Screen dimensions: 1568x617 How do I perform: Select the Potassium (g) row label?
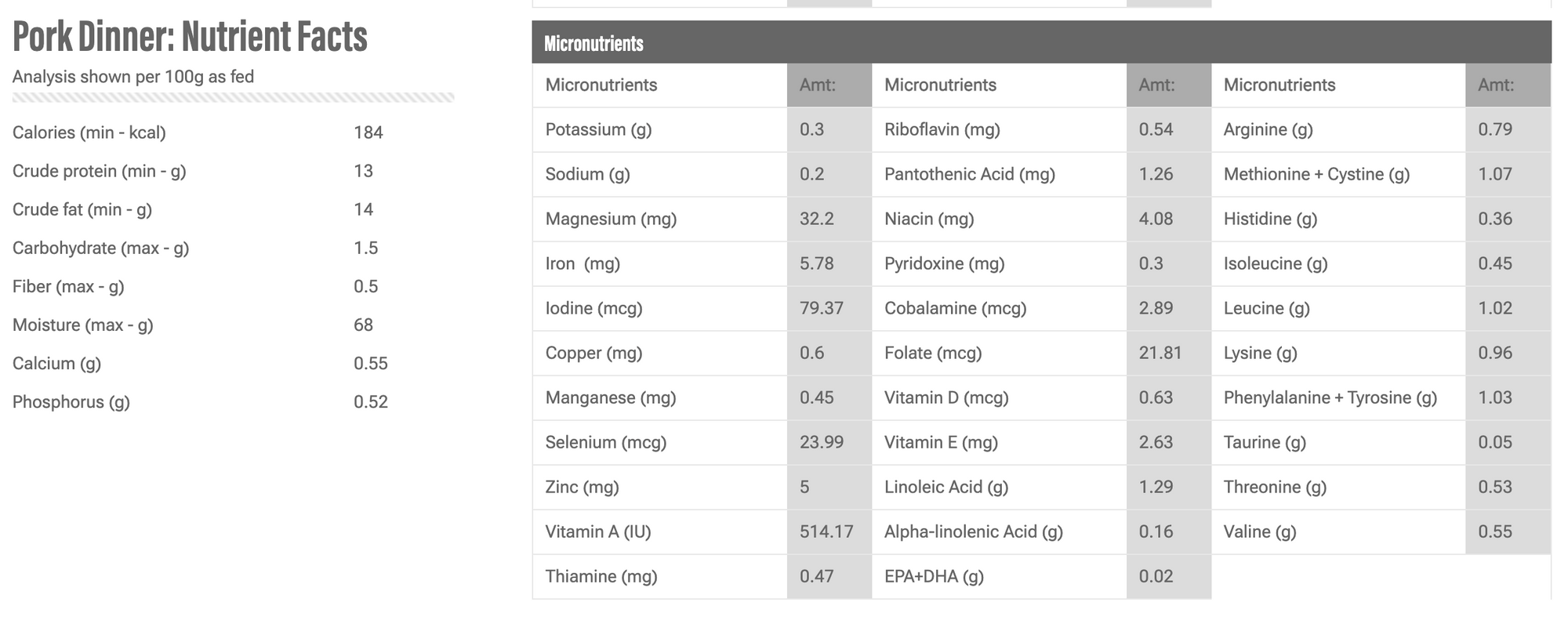598,129
